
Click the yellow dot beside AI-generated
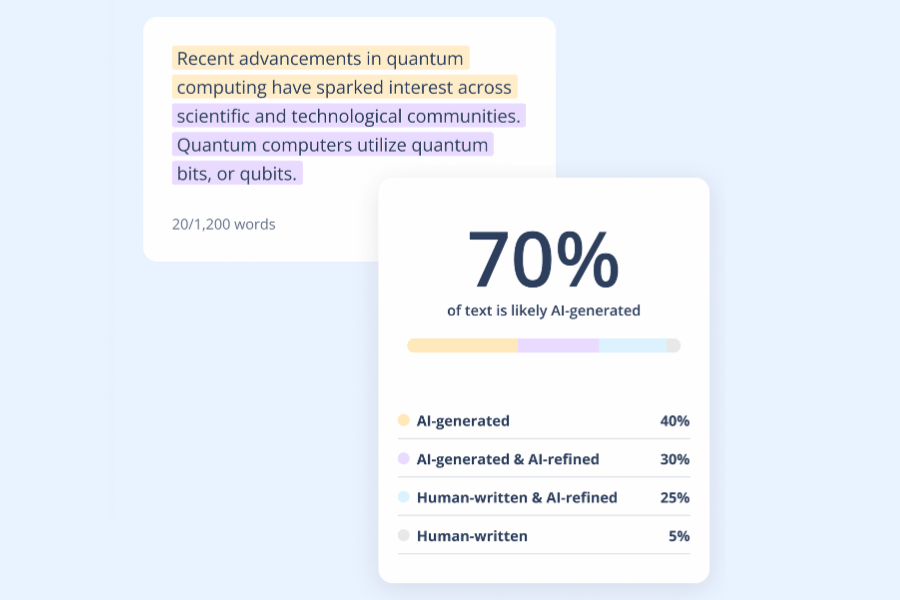pyautogui.click(x=404, y=421)
